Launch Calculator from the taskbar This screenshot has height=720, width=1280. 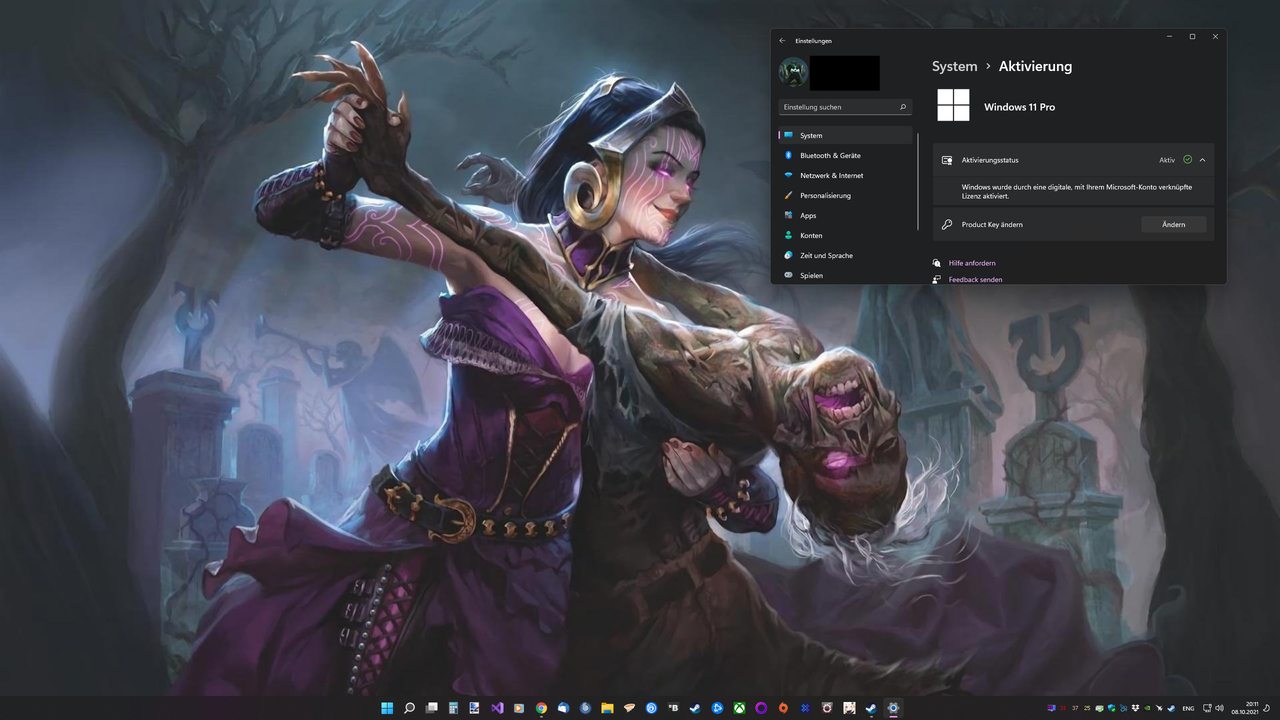(x=453, y=708)
